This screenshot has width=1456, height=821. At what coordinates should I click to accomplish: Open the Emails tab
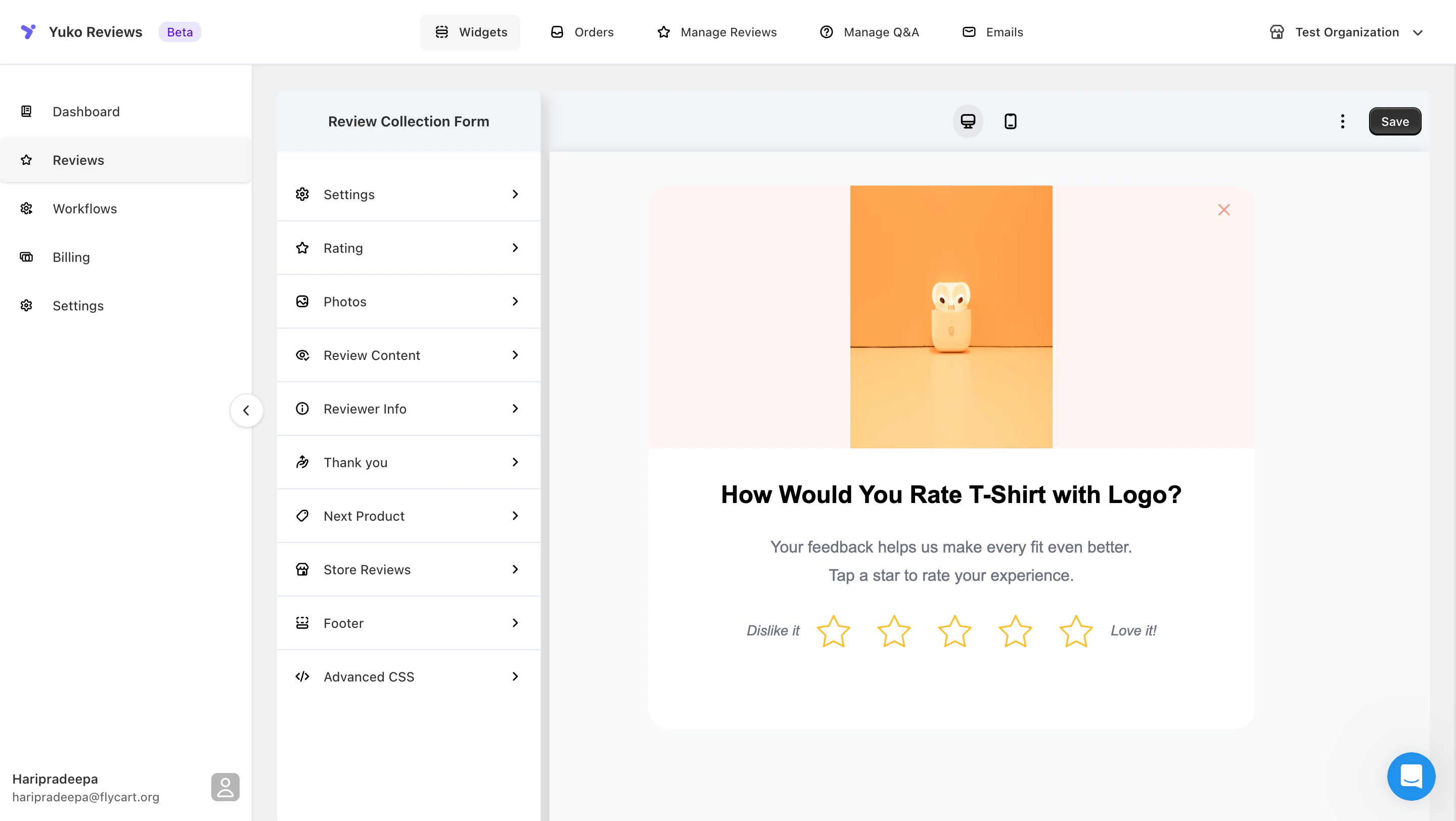point(993,32)
